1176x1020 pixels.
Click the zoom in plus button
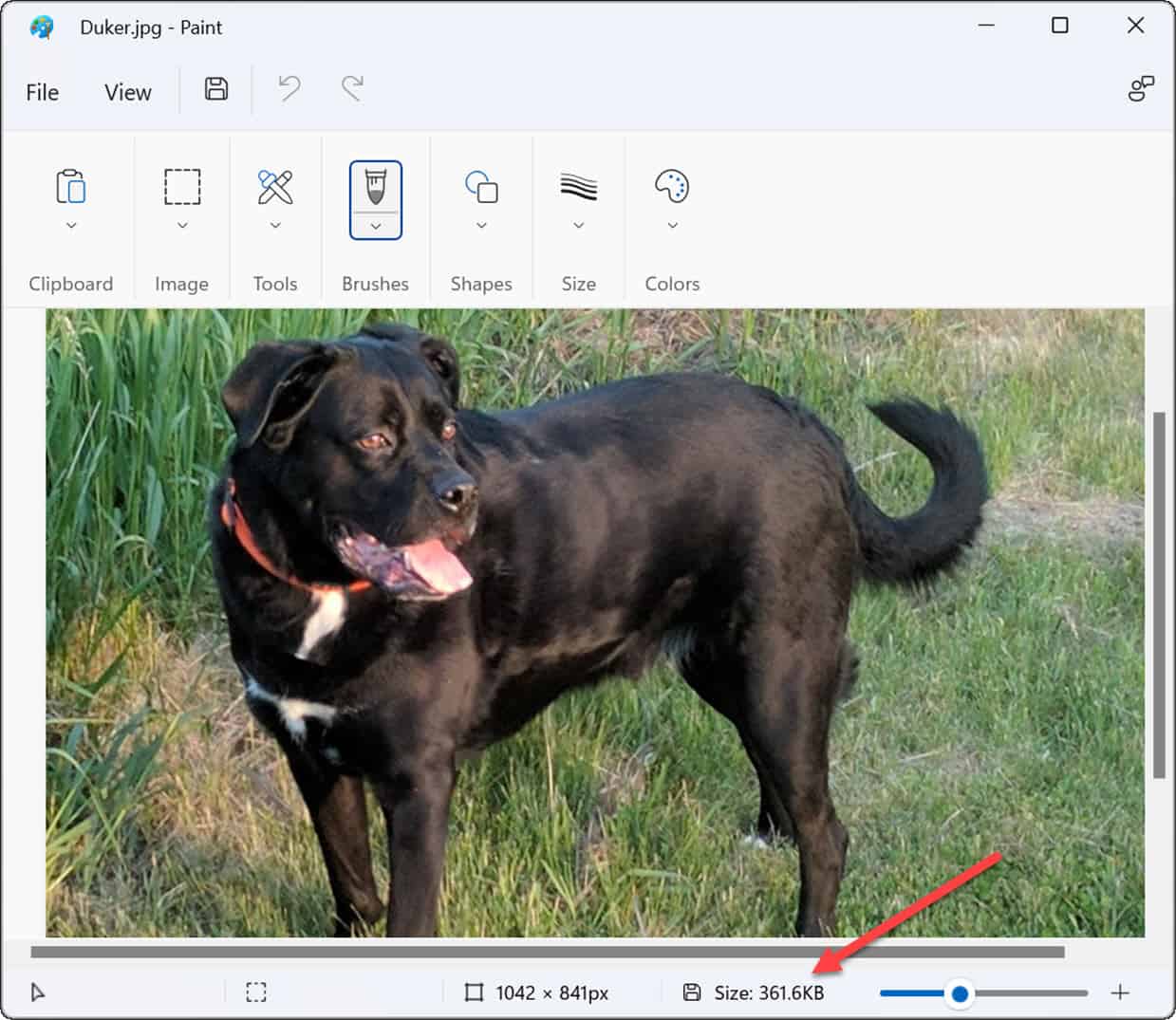(1120, 992)
